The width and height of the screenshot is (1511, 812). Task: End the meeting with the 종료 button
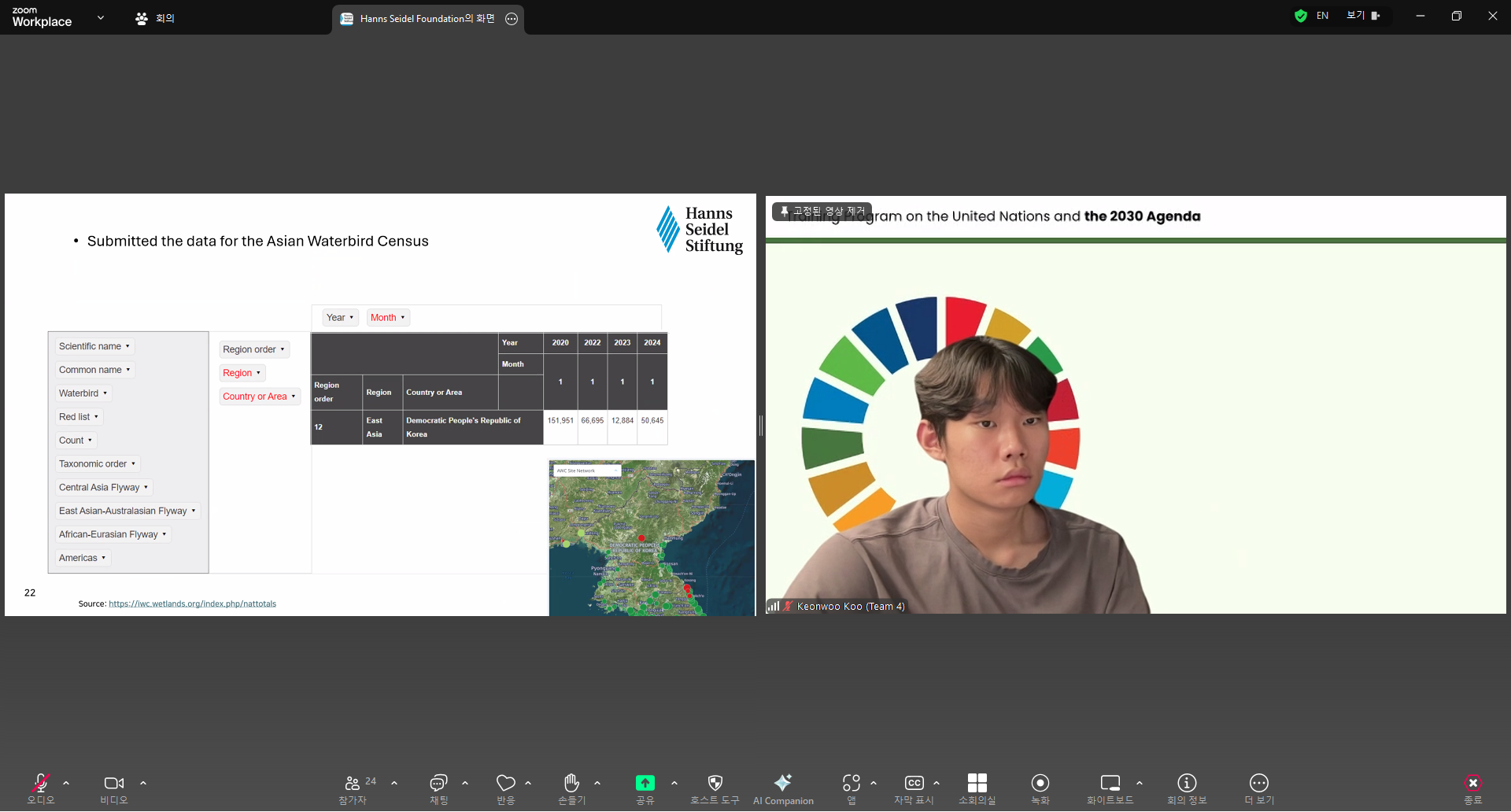pyautogui.click(x=1472, y=784)
